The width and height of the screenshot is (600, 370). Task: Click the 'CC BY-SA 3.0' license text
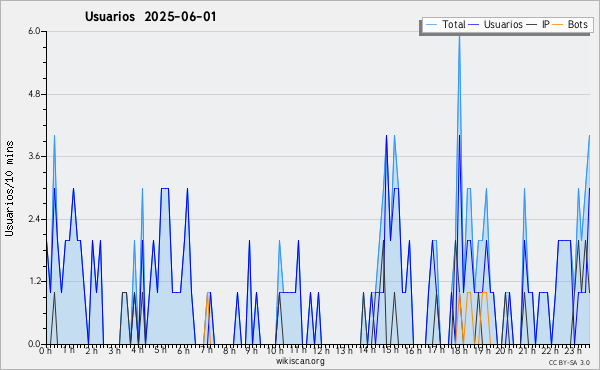569,362
